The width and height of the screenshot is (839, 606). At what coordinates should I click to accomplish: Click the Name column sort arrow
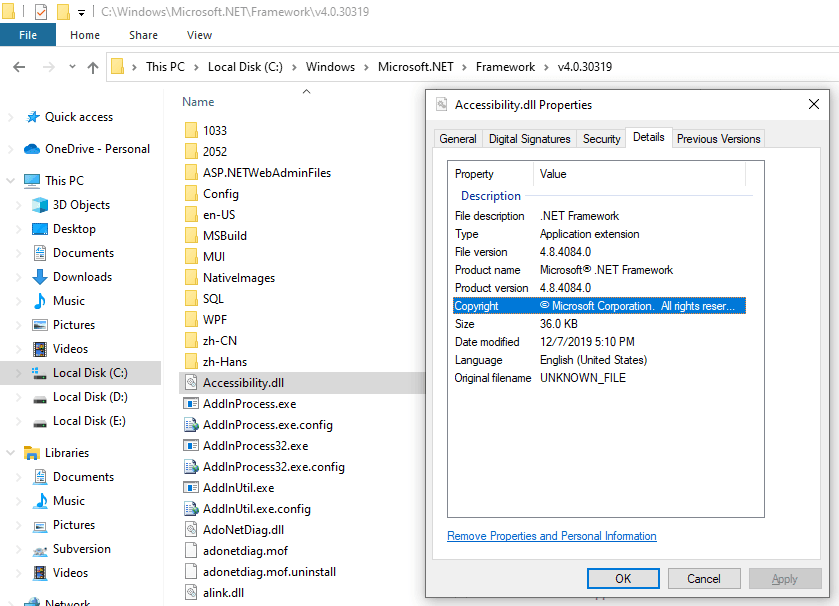307,91
